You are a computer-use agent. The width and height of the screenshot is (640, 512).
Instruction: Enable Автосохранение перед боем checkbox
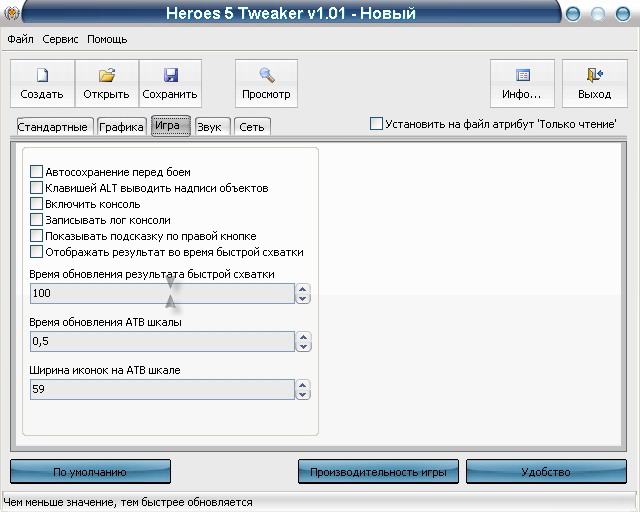click(36, 172)
